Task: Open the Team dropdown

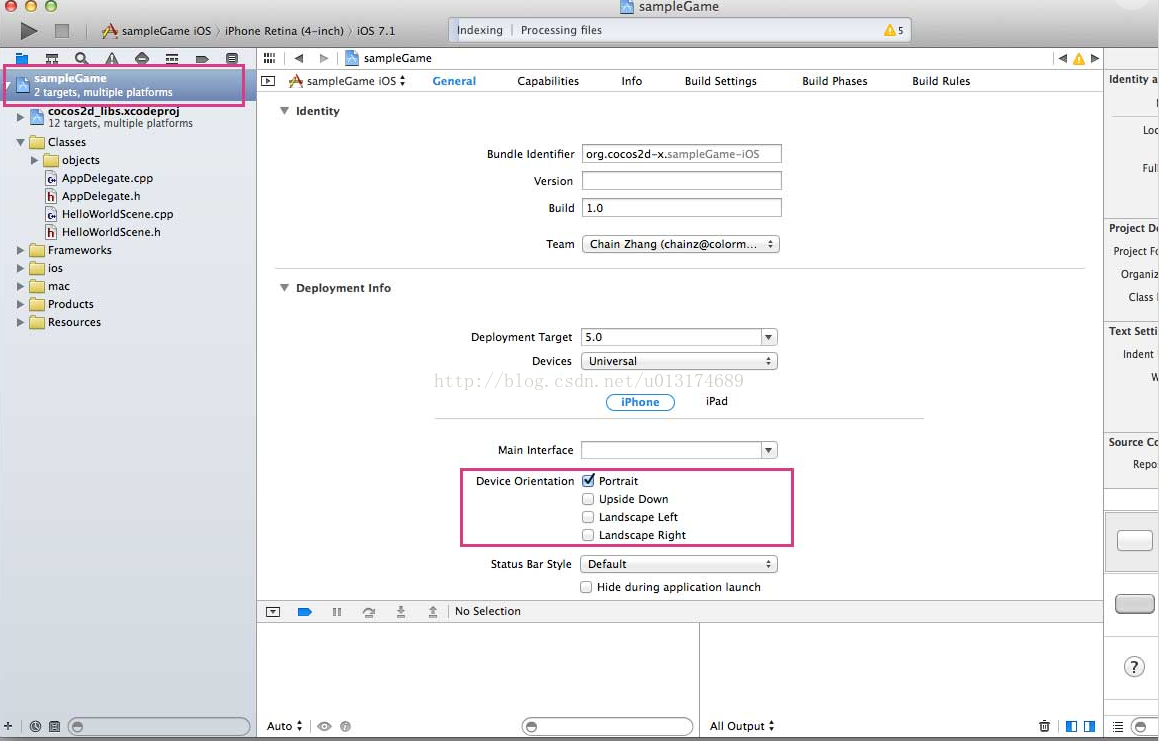Action: pos(680,244)
